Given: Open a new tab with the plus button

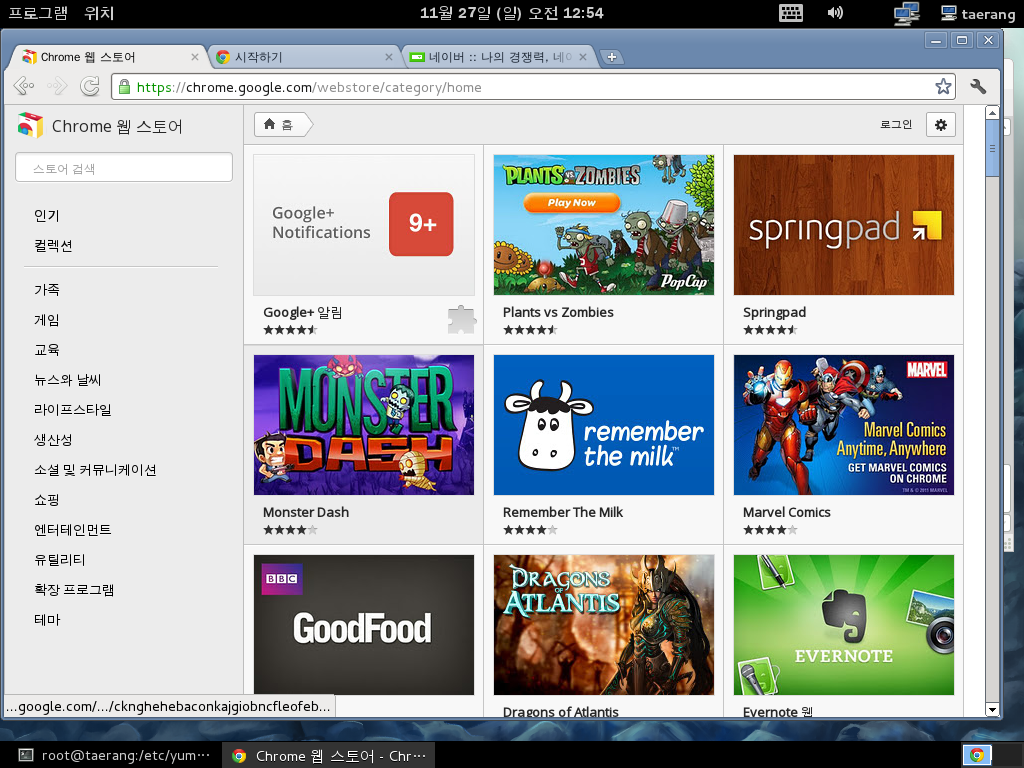Looking at the screenshot, I should click(x=611, y=57).
